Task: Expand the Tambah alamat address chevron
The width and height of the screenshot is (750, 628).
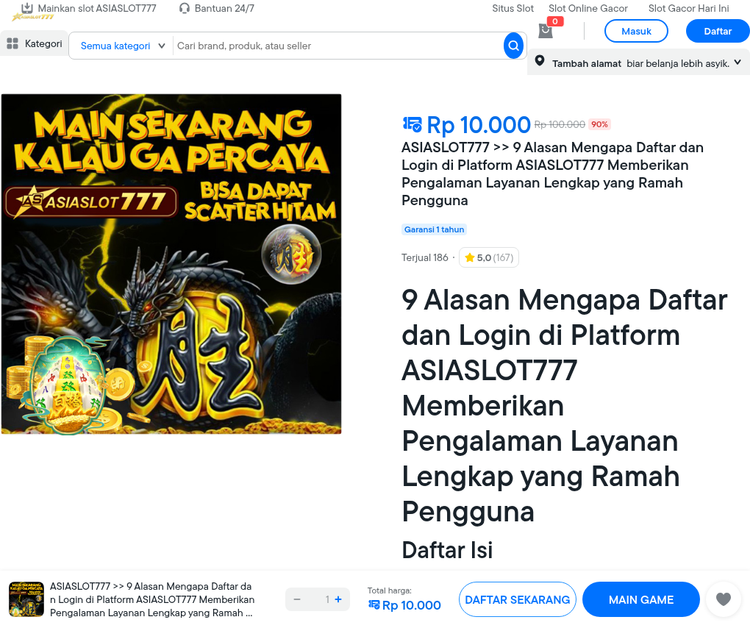Action: 738,63
